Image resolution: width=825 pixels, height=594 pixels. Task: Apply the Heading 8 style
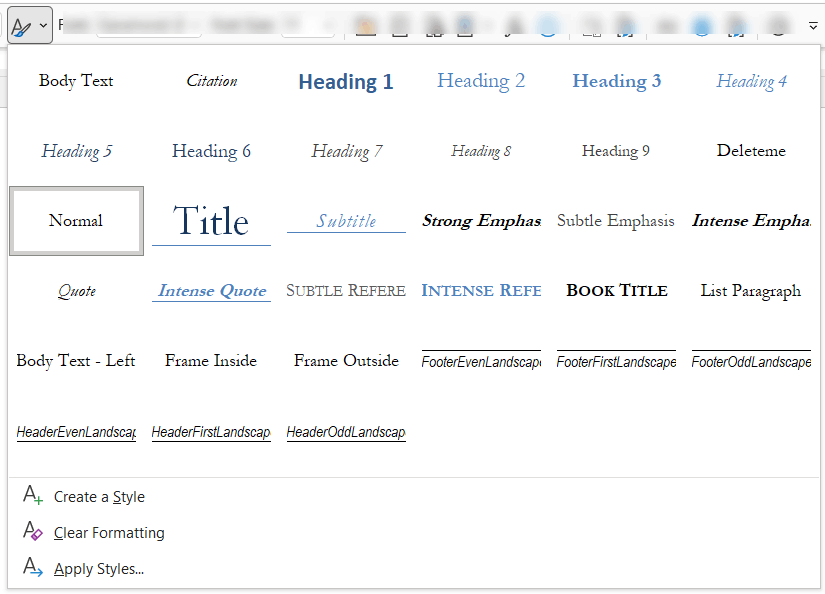[481, 151]
